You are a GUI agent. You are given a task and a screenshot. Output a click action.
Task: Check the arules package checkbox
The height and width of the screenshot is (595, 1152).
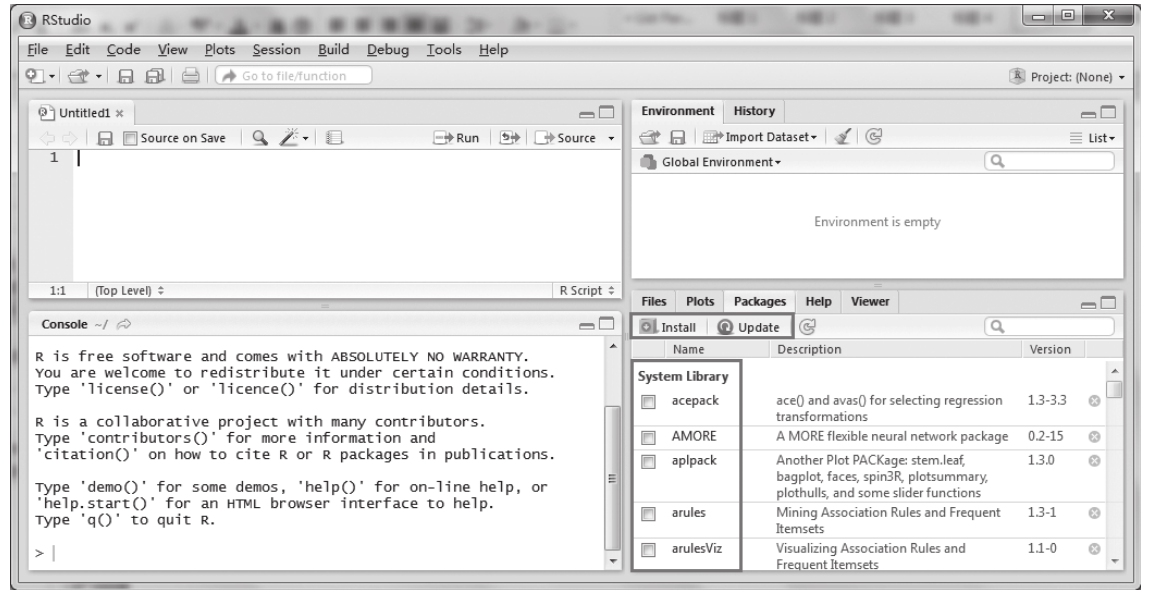tap(648, 514)
